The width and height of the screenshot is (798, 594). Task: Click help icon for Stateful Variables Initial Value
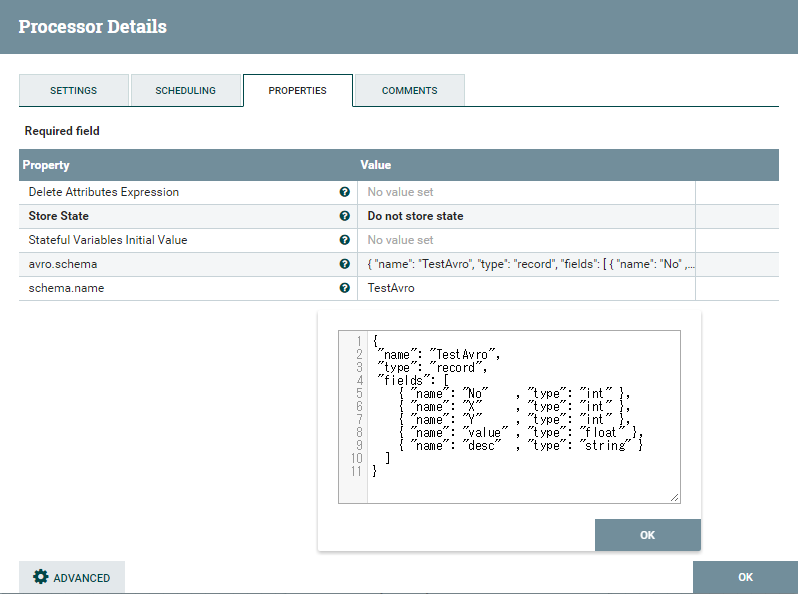345,240
